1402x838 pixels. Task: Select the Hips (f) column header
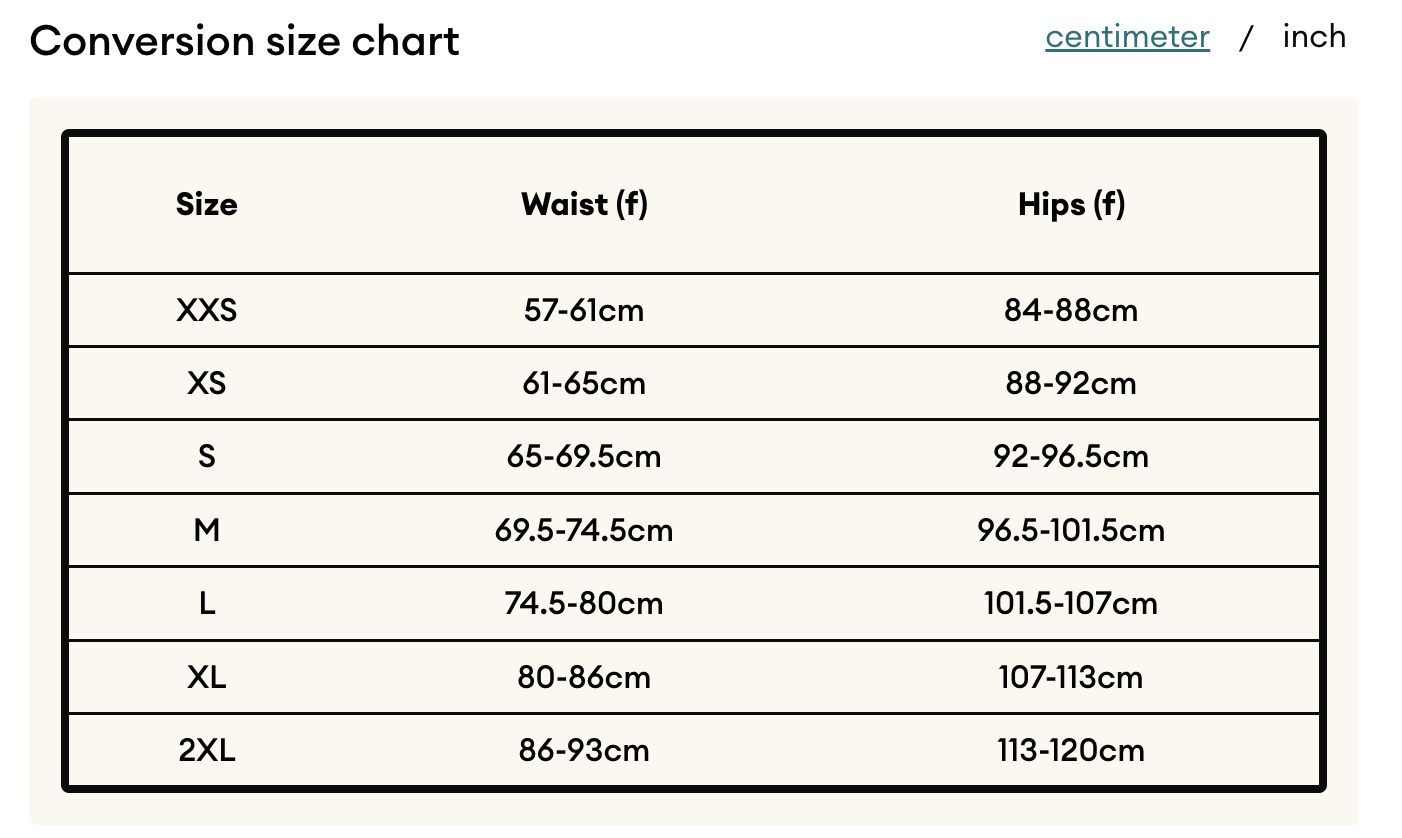1071,205
